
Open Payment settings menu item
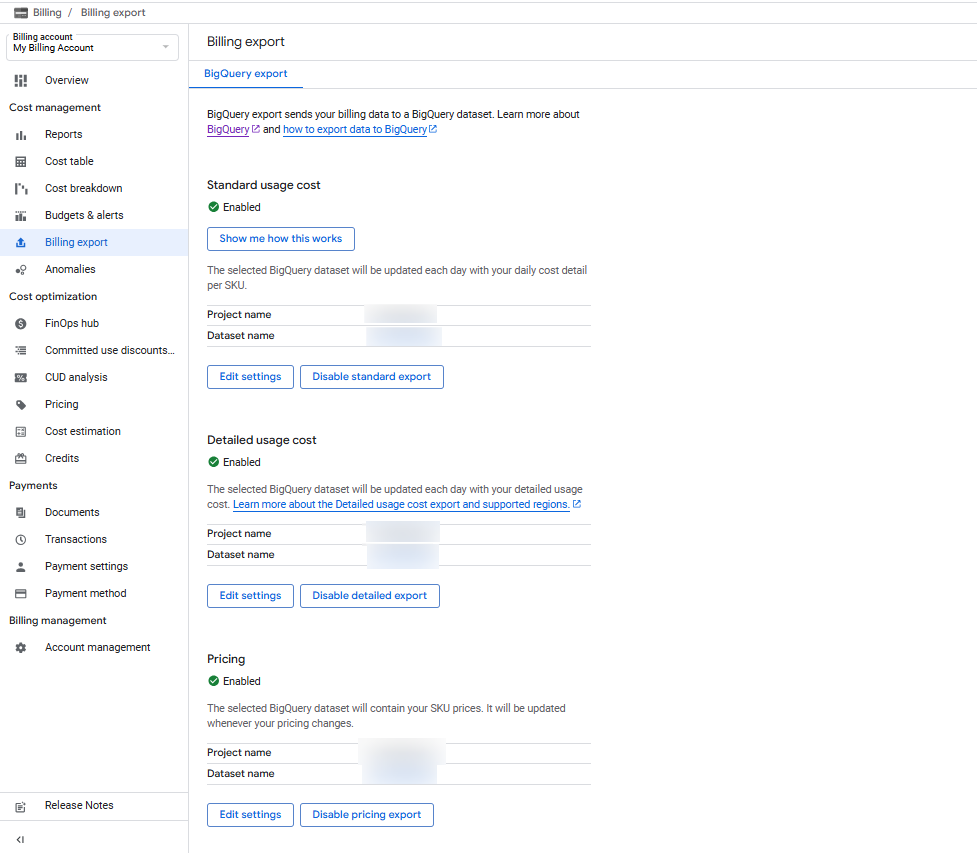coord(86,566)
